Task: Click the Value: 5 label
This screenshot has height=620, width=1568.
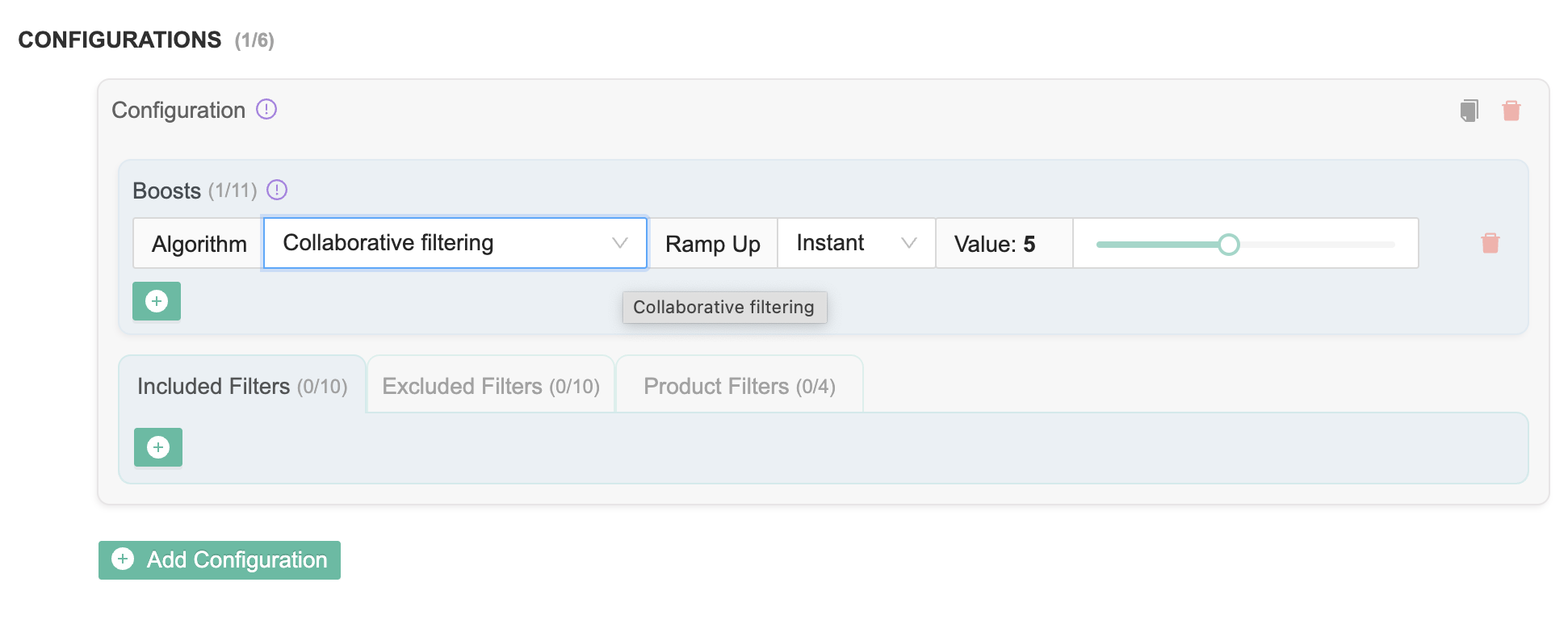Action: click(995, 244)
